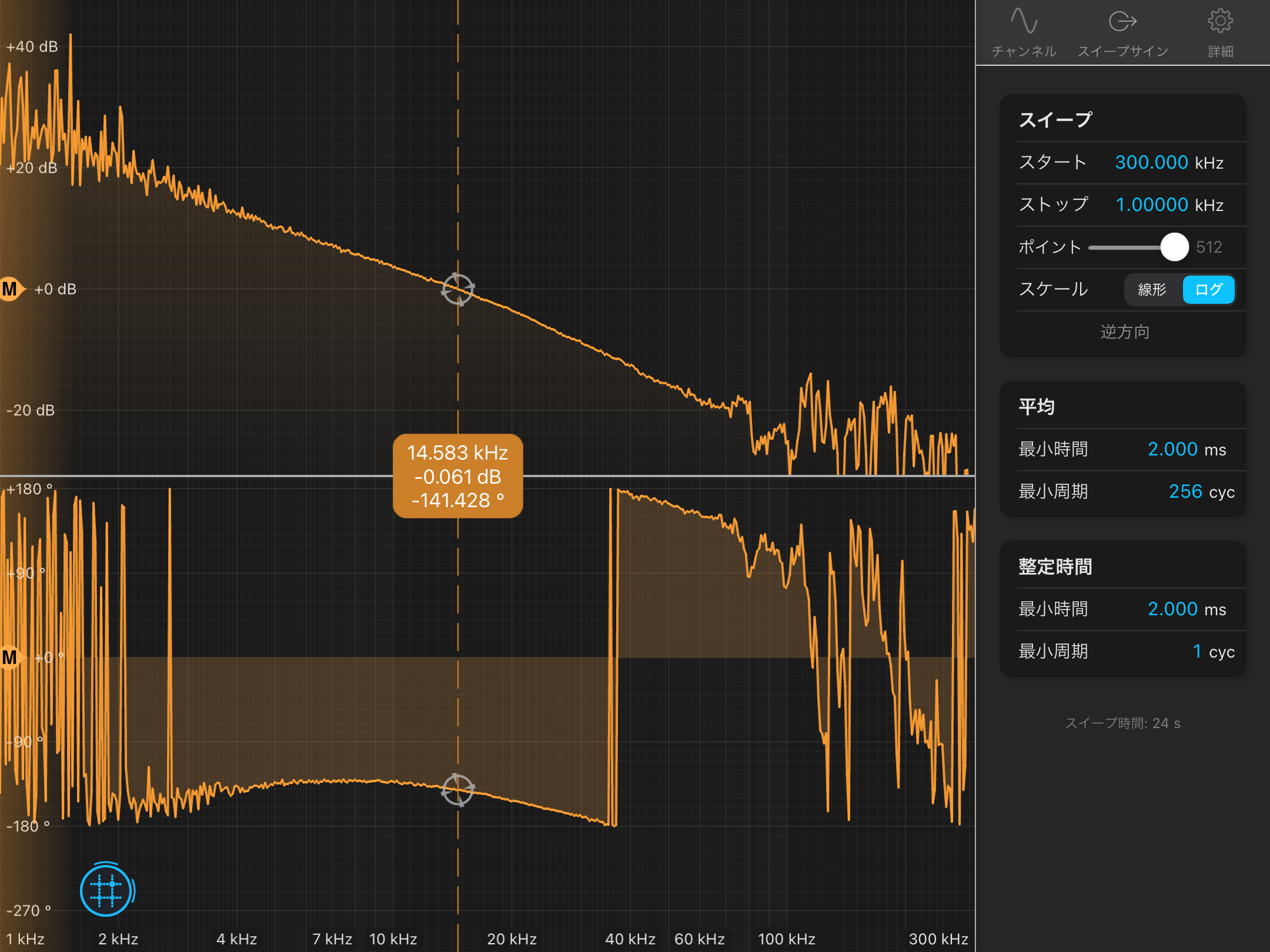
Task: Click the ポイント slider knob
Action: (x=1174, y=247)
